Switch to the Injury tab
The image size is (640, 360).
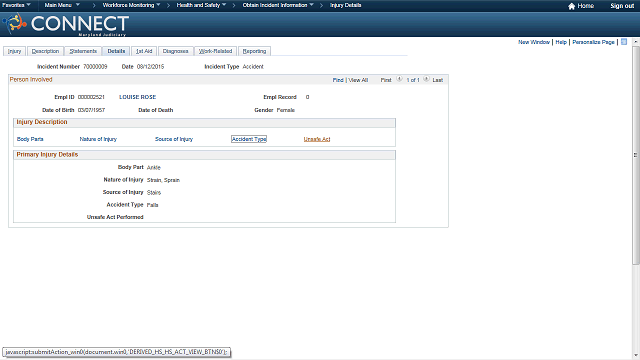click(x=15, y=51)
